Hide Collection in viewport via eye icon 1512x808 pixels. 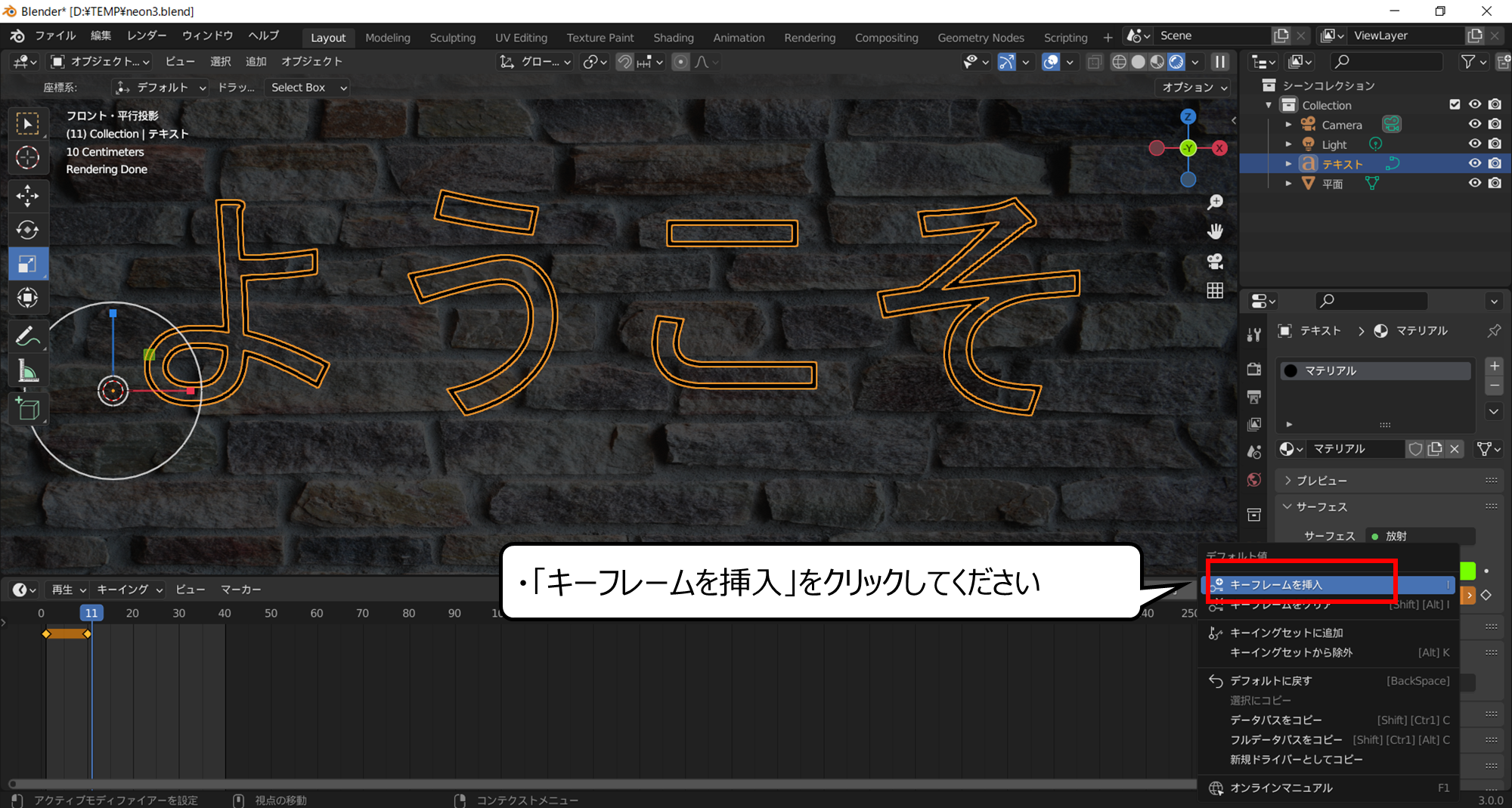(x=1475, y=104)
